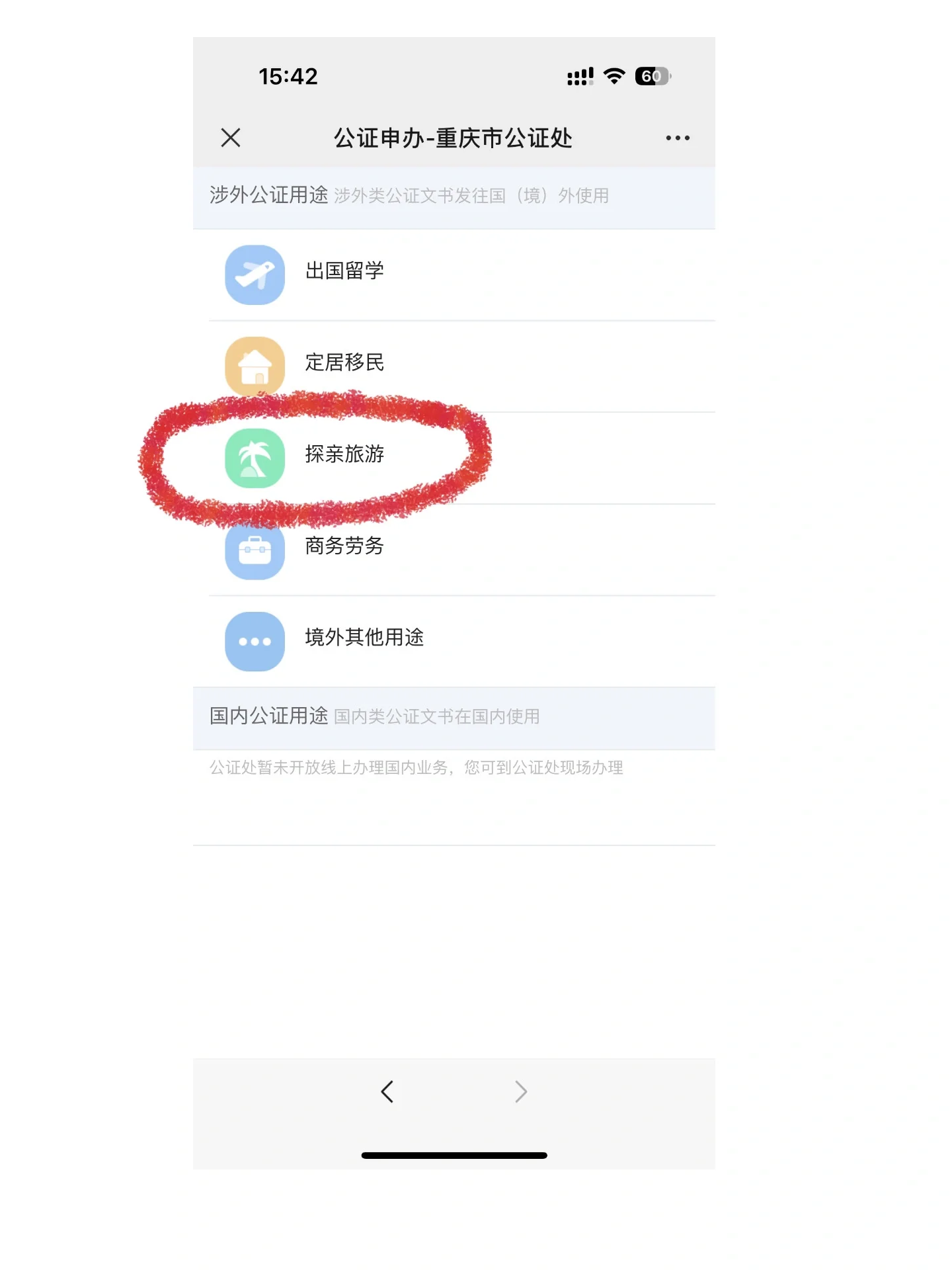
Task: Tap the palm tree icon for 探亲旅游
Action: coord(255,458)
